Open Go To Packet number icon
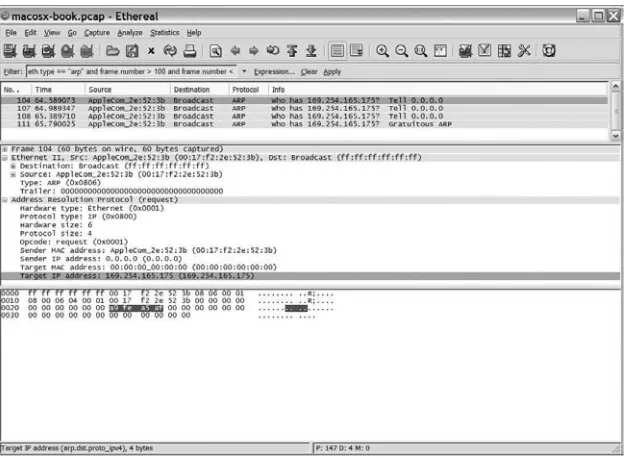Screen dimensions: 624x458 pos(273,51)
